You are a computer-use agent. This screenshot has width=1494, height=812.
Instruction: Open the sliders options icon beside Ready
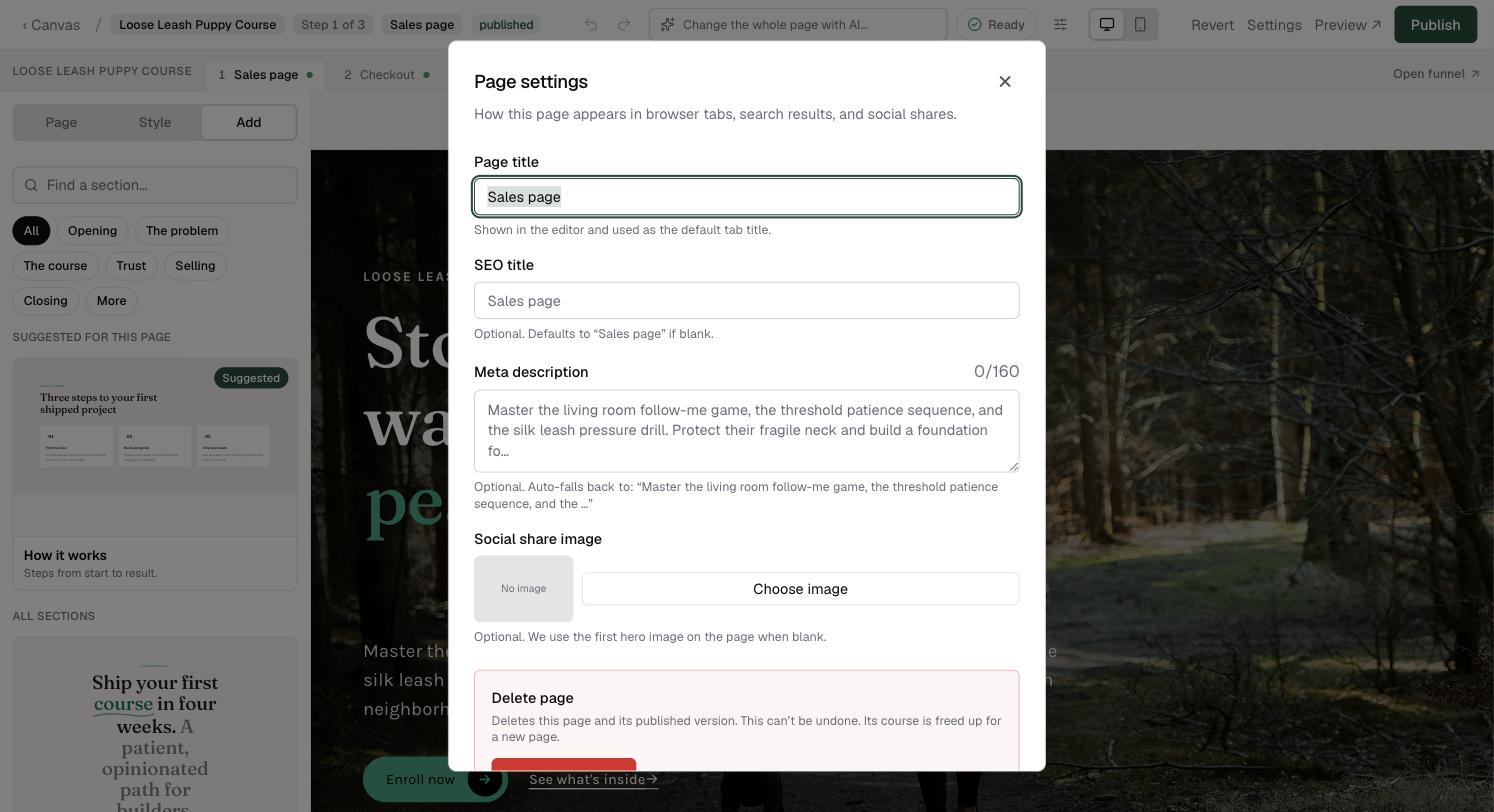point(1060,24)
